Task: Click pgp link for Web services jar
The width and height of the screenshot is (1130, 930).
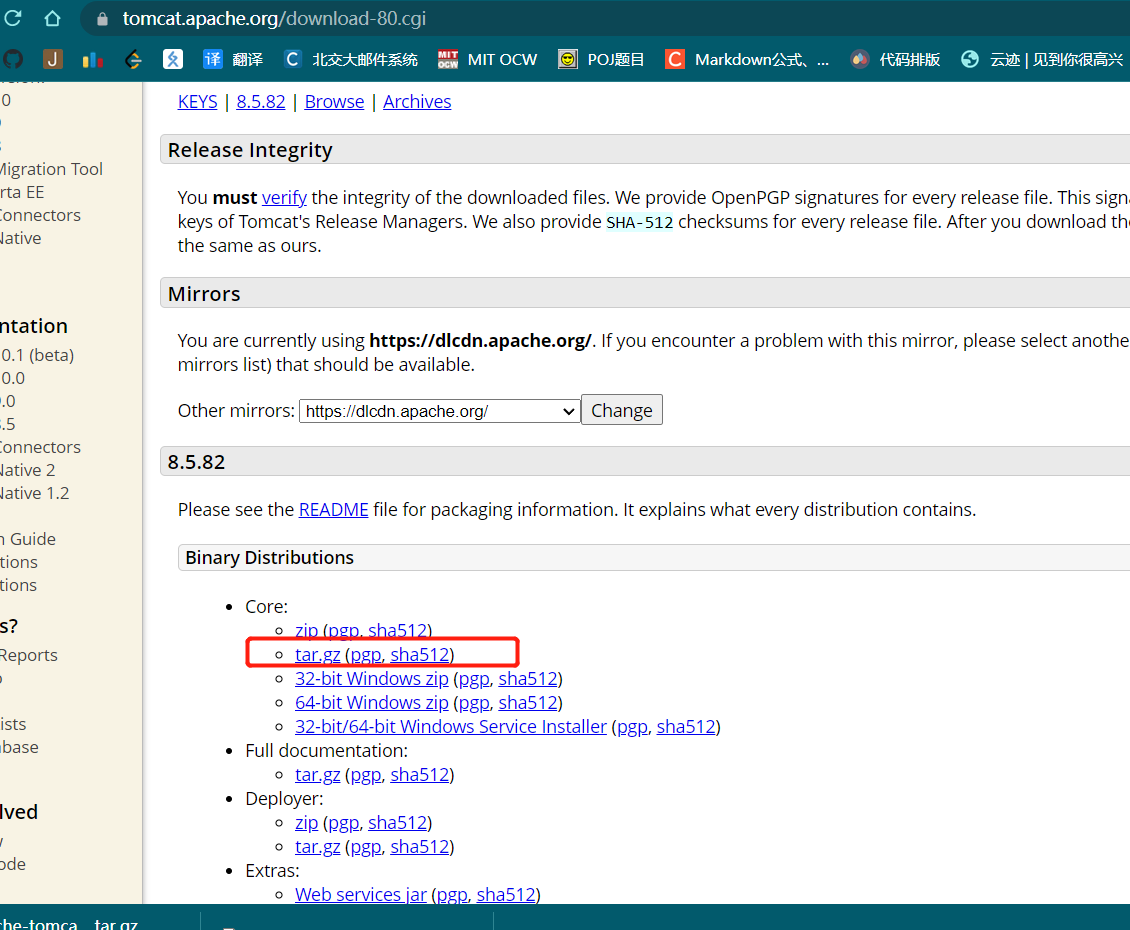Action: click(x=452, y=895)
